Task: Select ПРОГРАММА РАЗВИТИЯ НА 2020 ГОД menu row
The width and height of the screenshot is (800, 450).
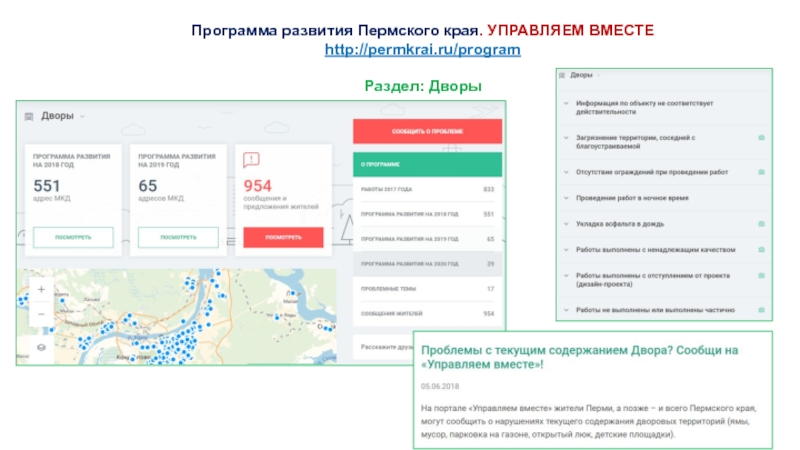Action: coord(427,264)
